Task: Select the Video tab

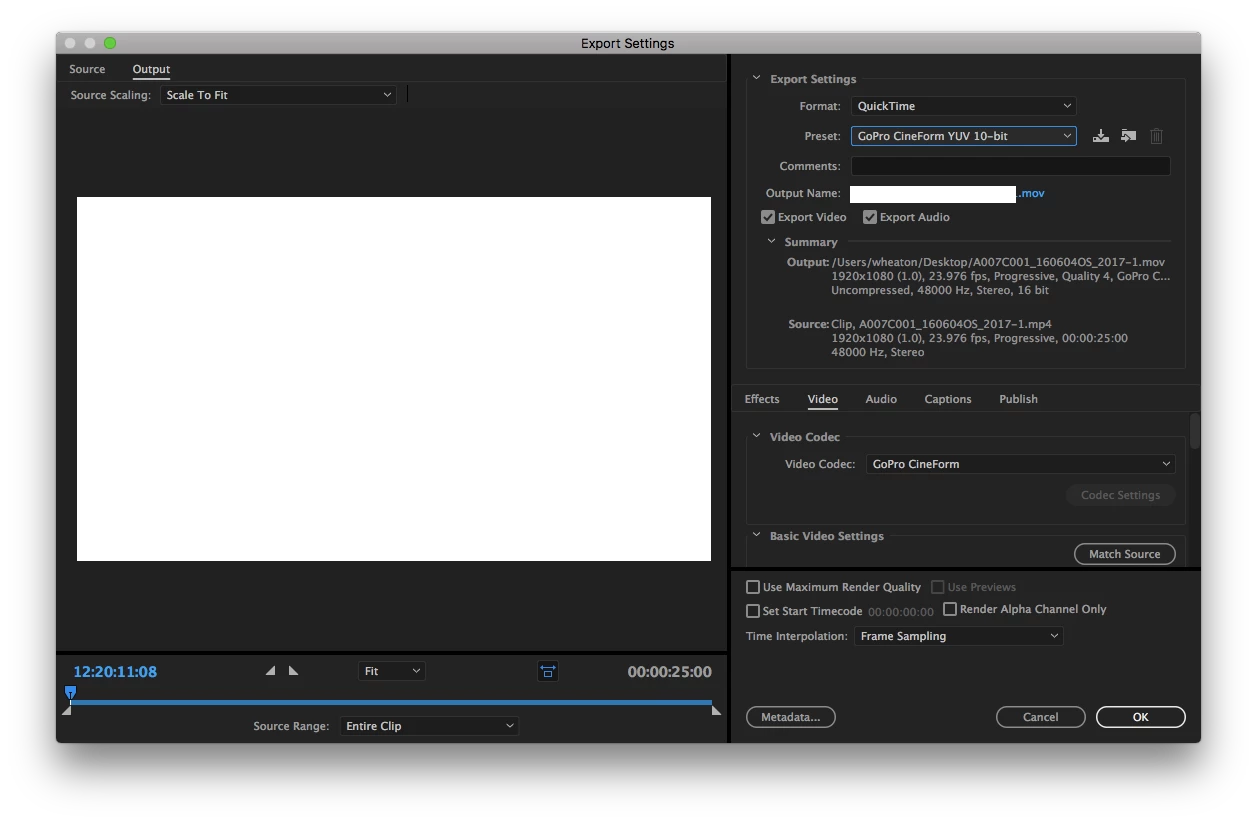Action: click(823, 399)
